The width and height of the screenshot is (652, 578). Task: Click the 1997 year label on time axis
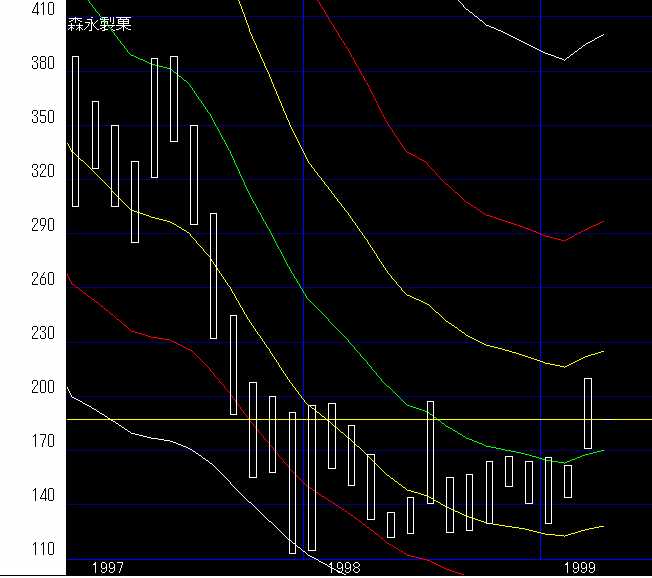click(107, 567)
